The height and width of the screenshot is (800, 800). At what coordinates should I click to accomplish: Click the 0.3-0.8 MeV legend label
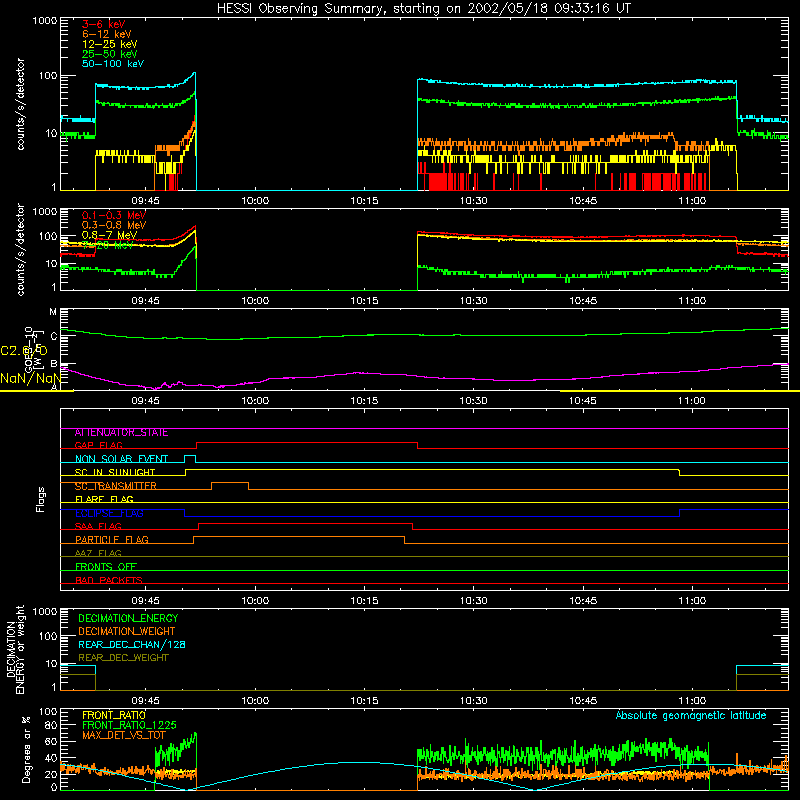(x=113, y=225)
